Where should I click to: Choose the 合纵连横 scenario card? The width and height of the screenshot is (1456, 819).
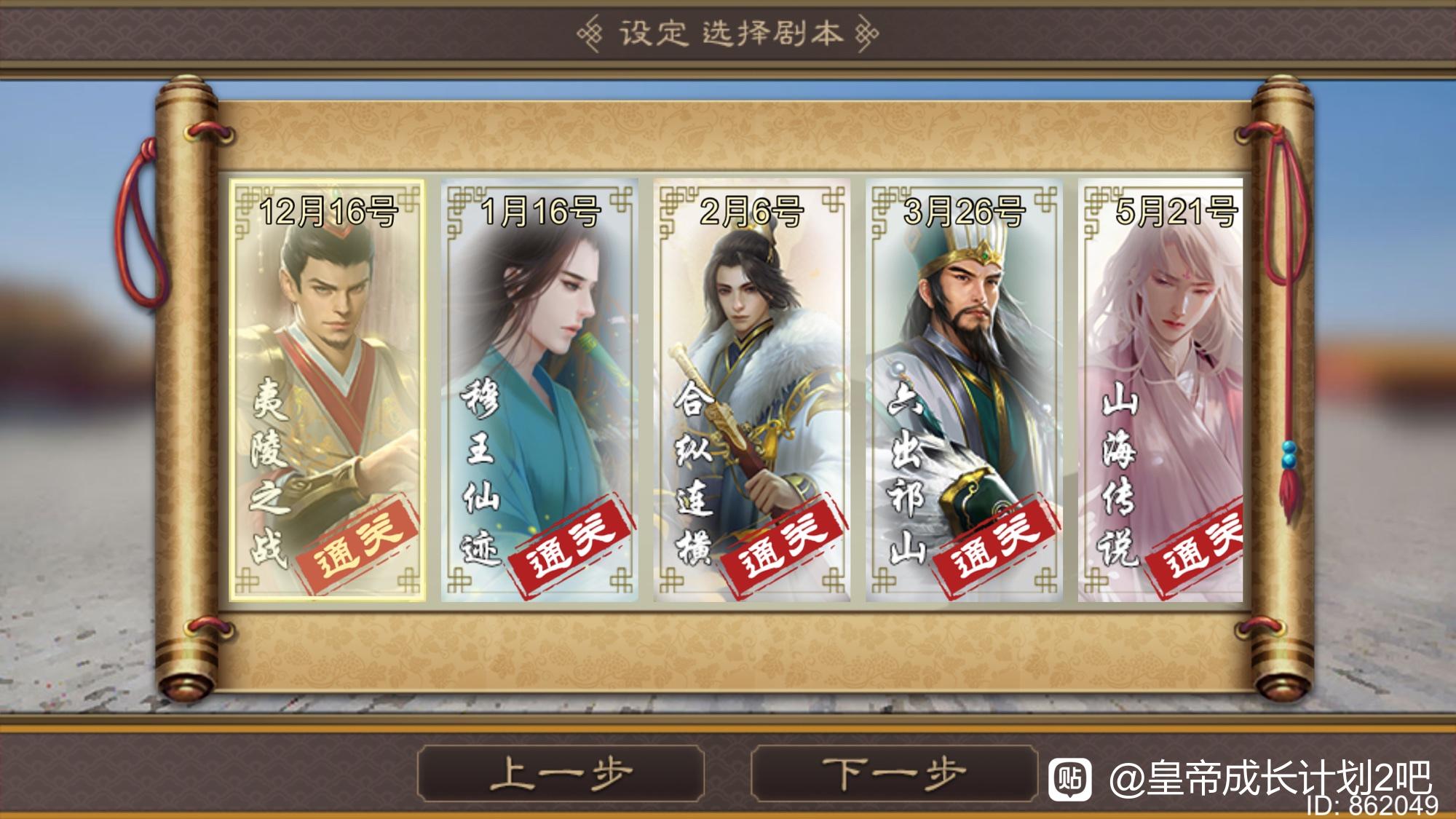(x=752, y=390)
